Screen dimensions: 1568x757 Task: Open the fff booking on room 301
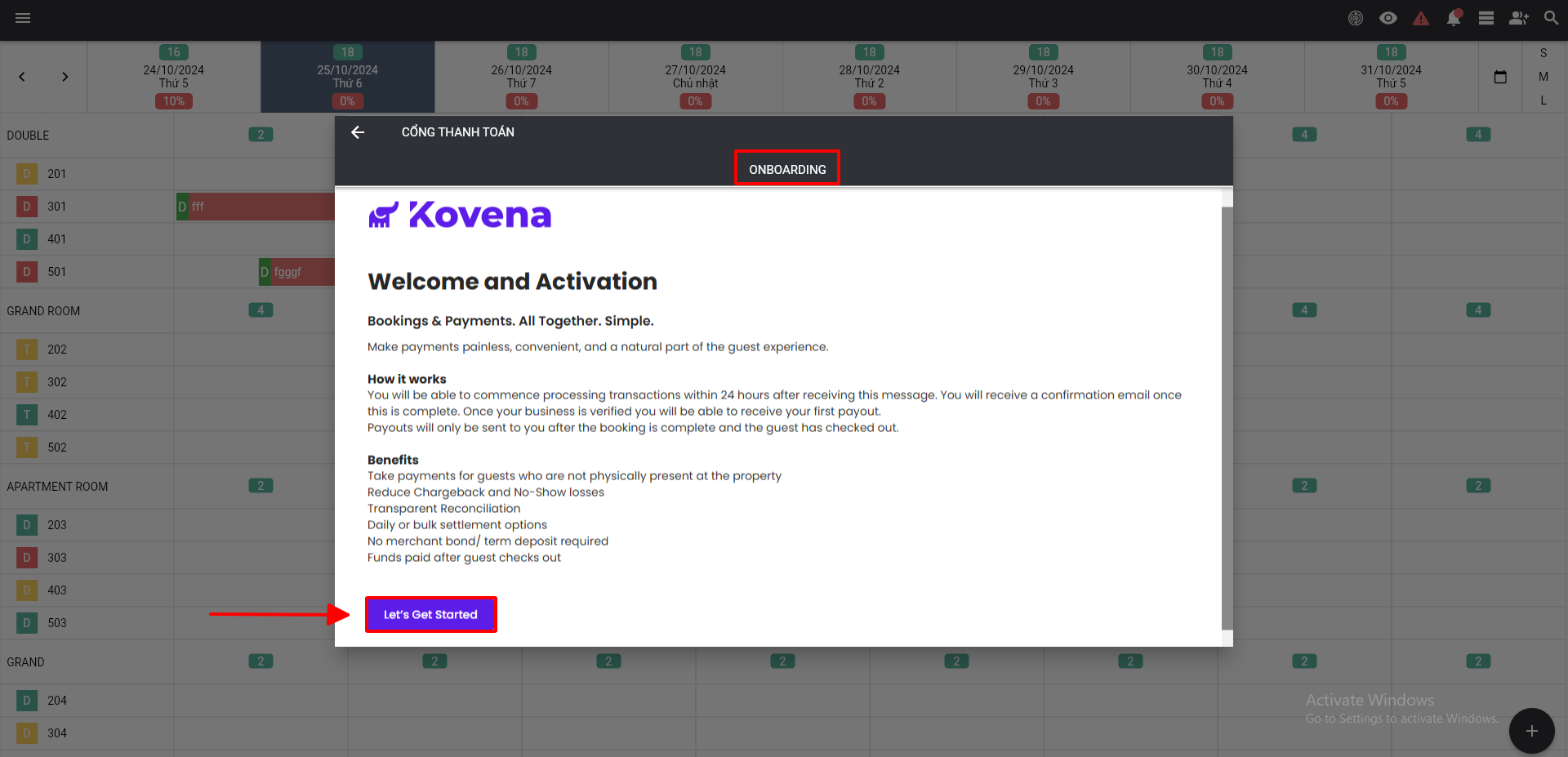pos(256,207)
